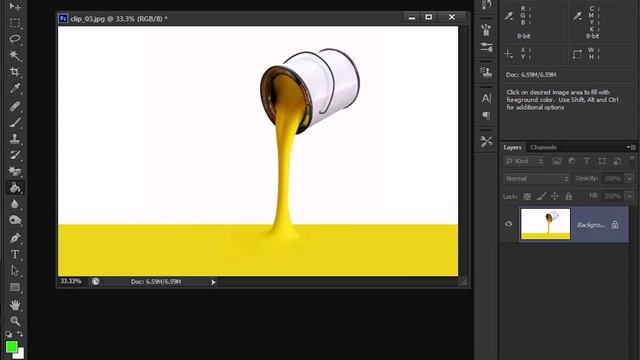Open the Brush settings panel icon
Screen dimensions: 640x360
486,47
